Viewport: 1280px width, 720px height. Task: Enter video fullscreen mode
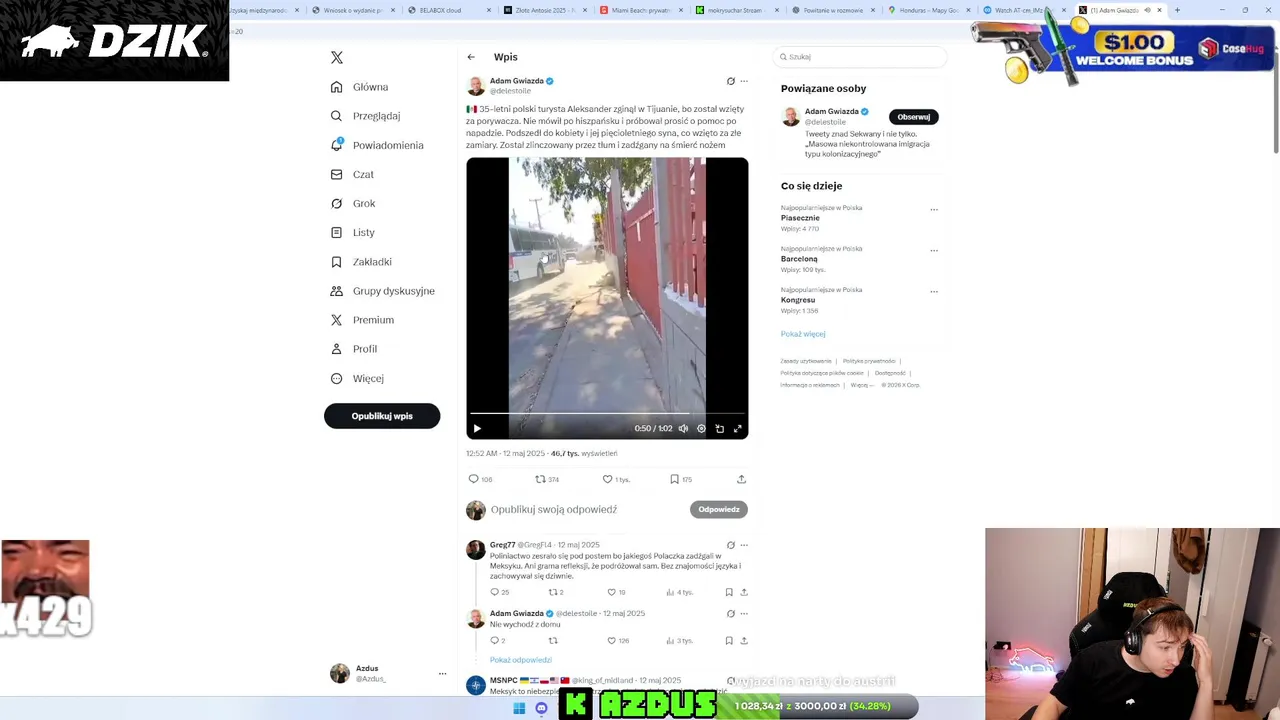tap(737, 428)
